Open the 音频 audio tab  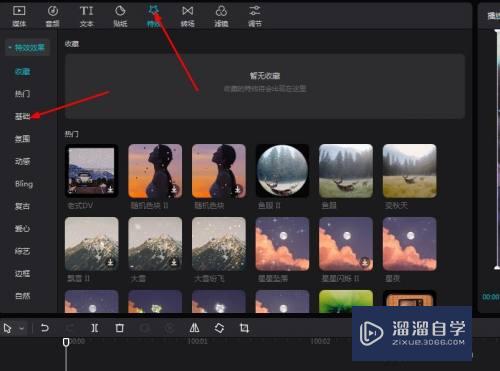53,16
